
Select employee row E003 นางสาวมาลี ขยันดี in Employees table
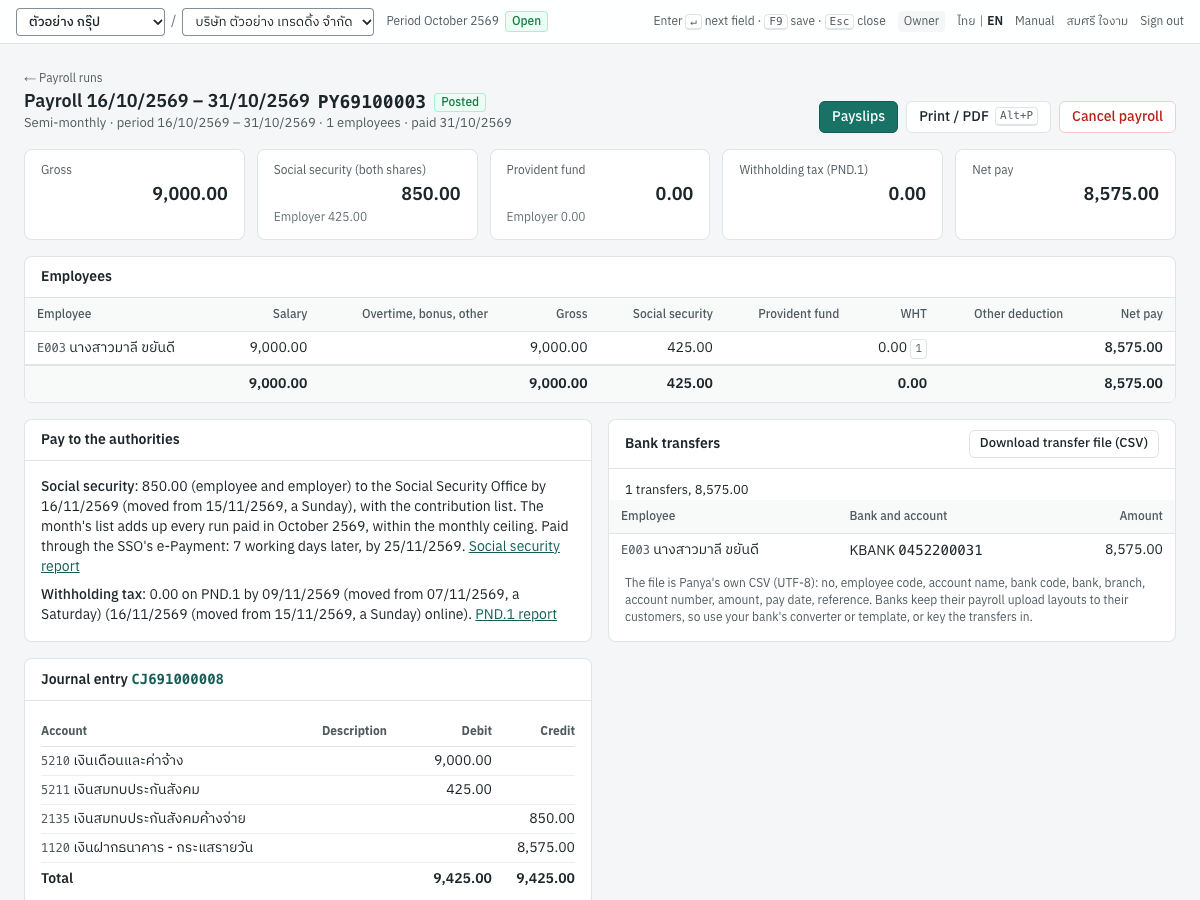pyautogui.click(x=600, y=348)
